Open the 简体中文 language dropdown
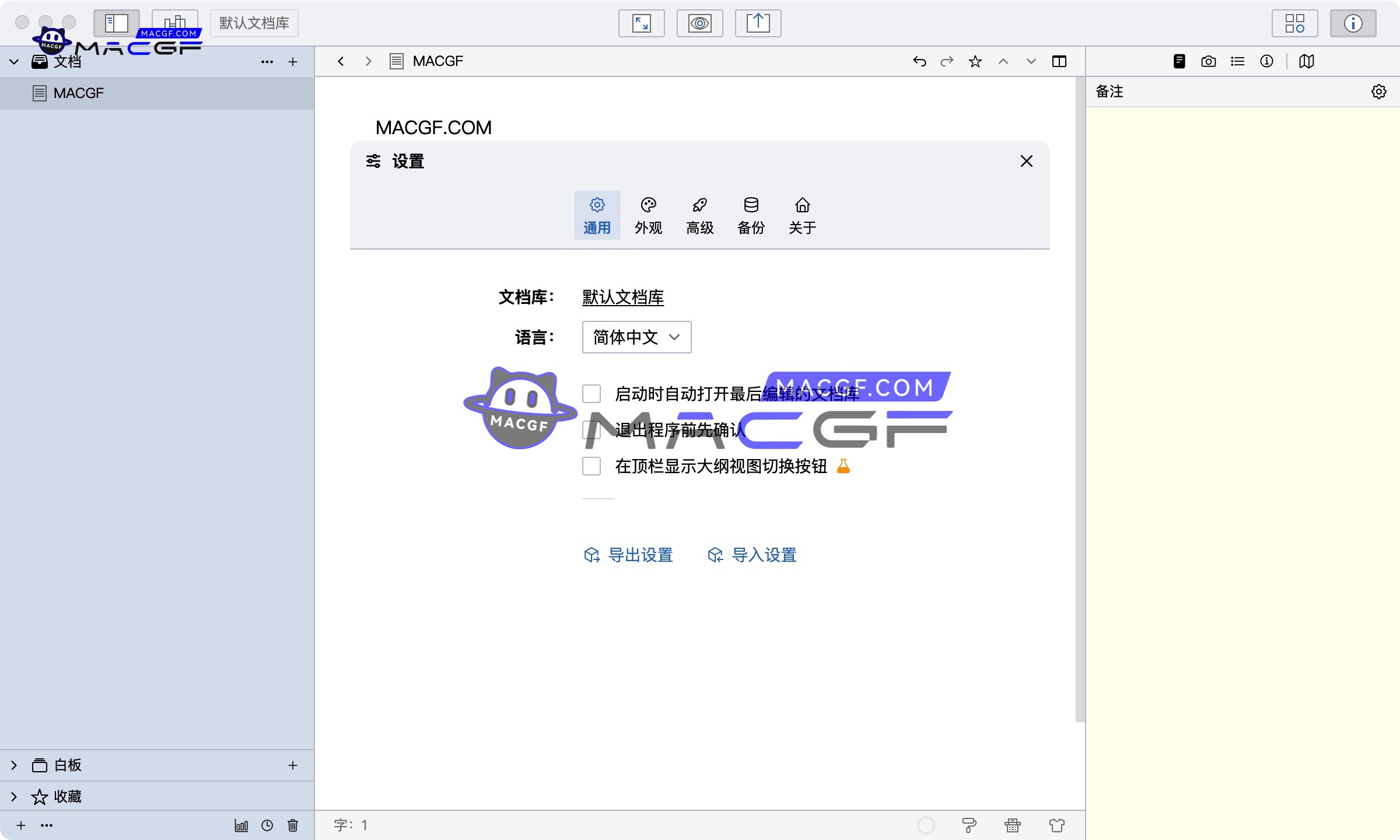1400x840 pixels. click(636, 337)
